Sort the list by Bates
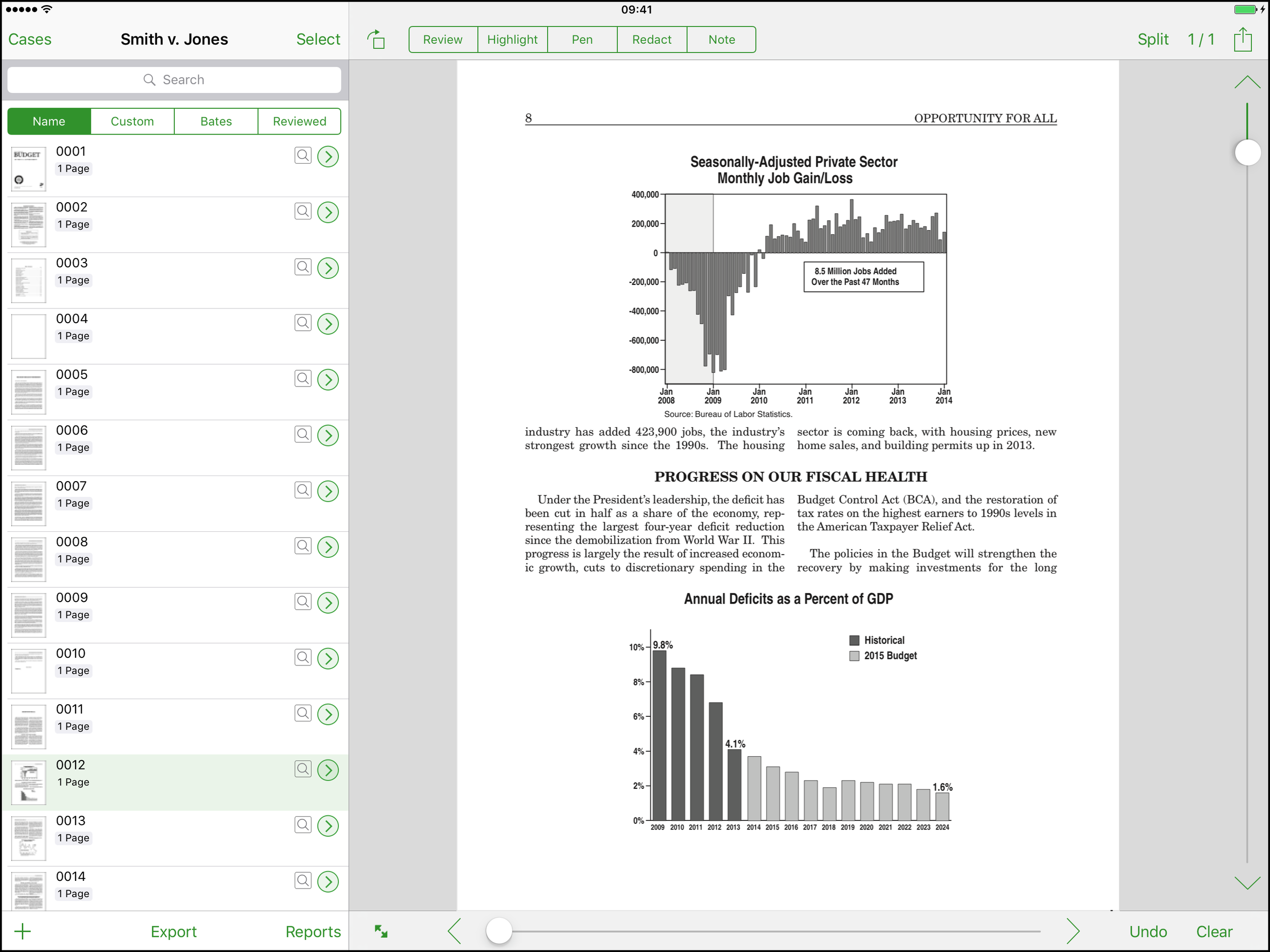Viewport: 1270px width, 952px height. click(216, 121)
